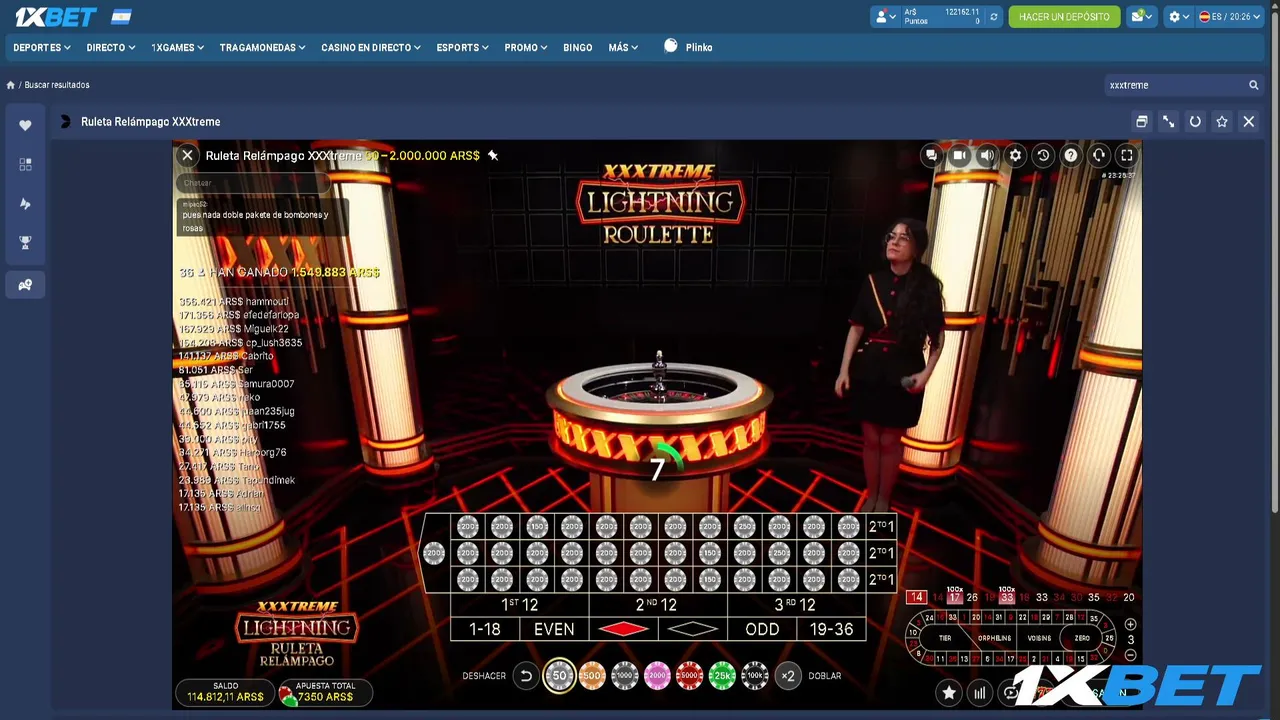Expand the DIRECTO menu
The width and height of the screenshot is (1280, 720).
coord(111,47)
